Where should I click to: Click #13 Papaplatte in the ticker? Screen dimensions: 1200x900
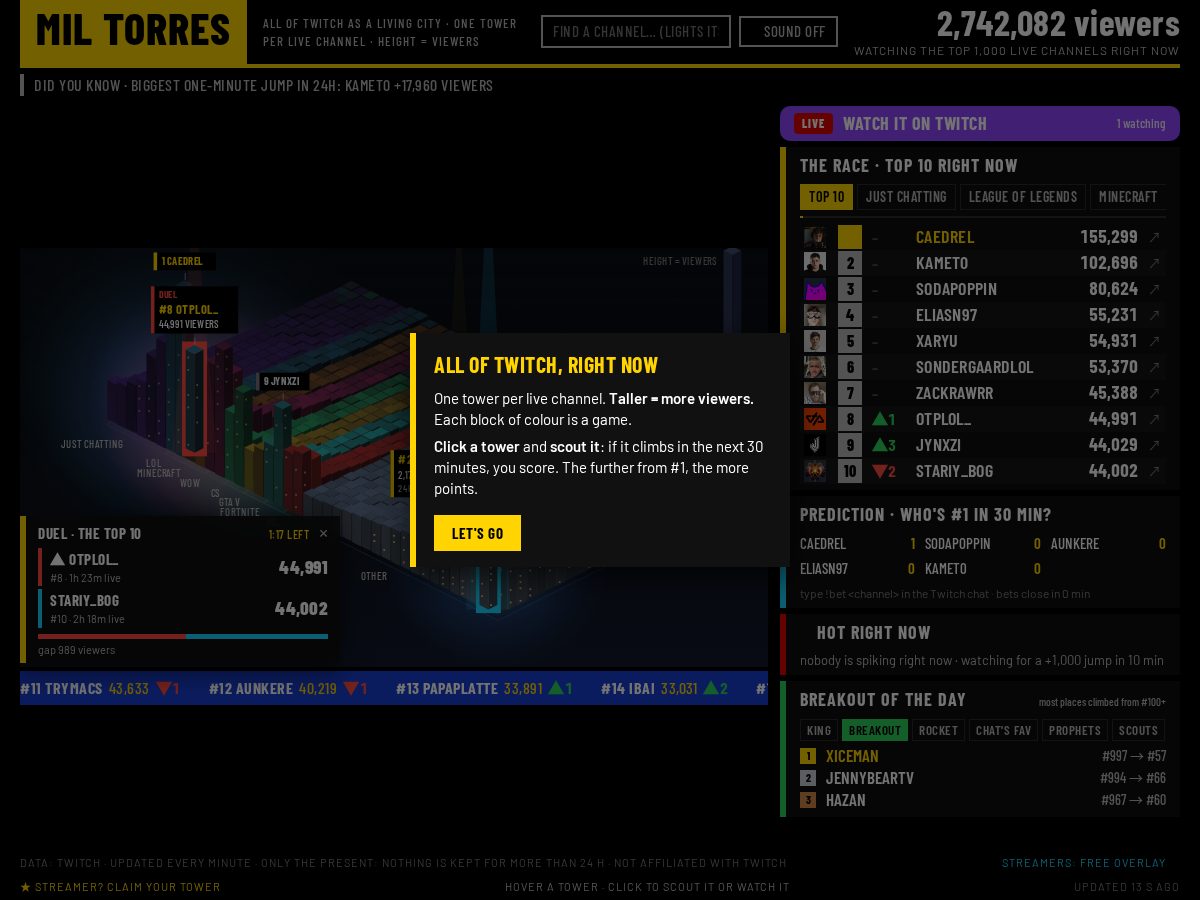(485, 688)
